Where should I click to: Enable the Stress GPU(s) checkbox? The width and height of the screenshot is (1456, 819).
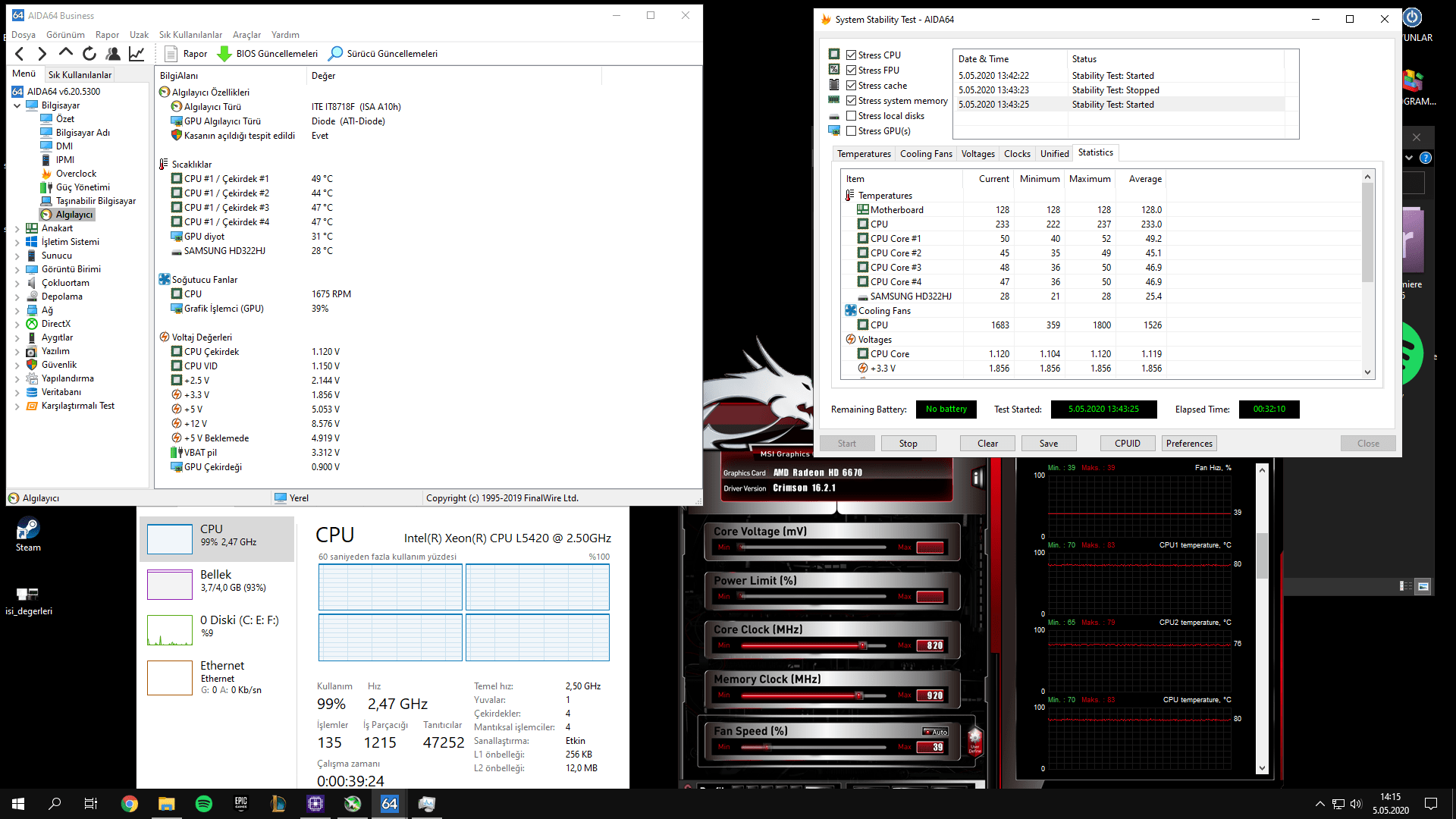coord(852,131)
